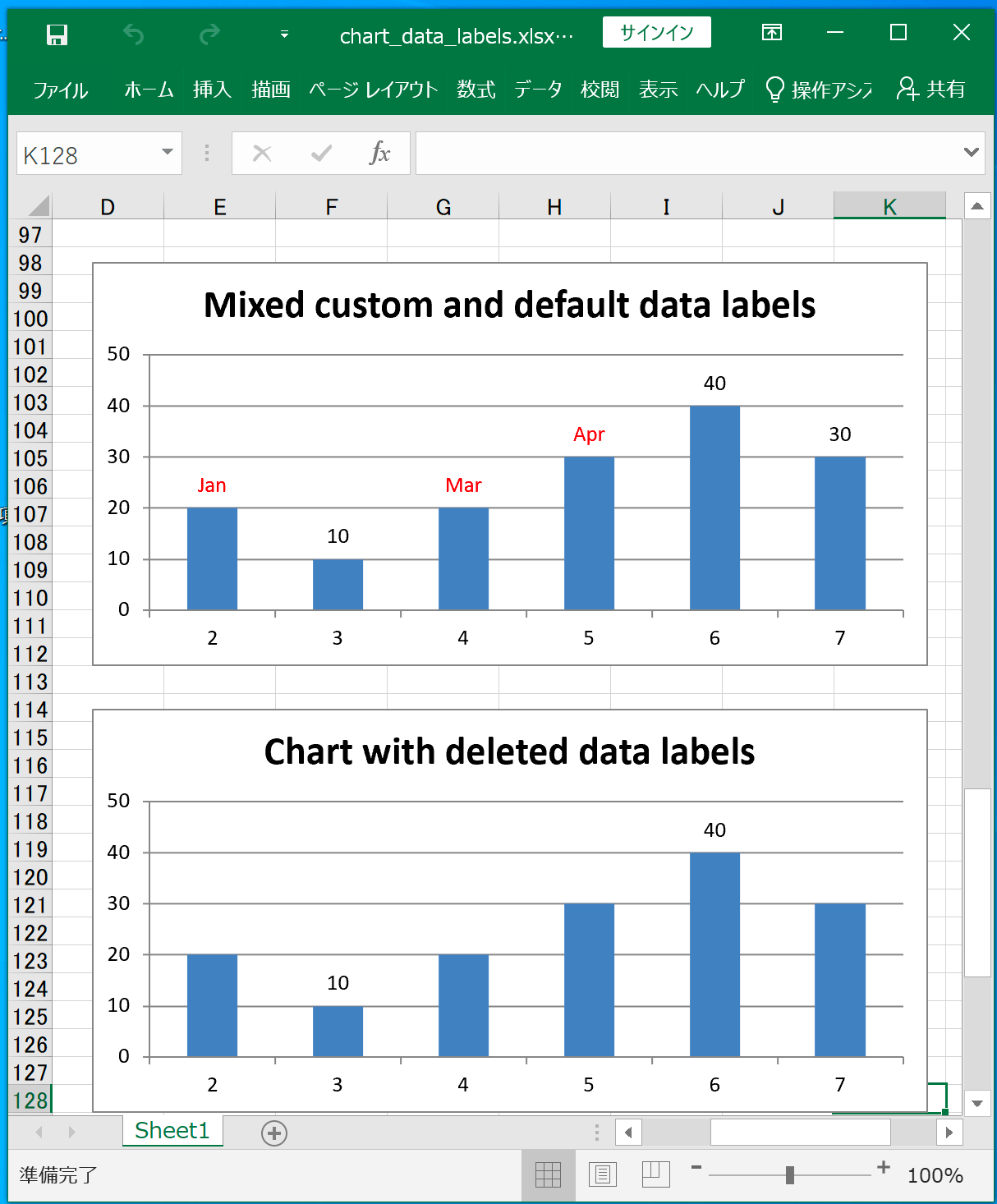Screen dimensions: 997x1204
Task: Click the next sheet navigation arrow
Action: [x=72, y=1132]
